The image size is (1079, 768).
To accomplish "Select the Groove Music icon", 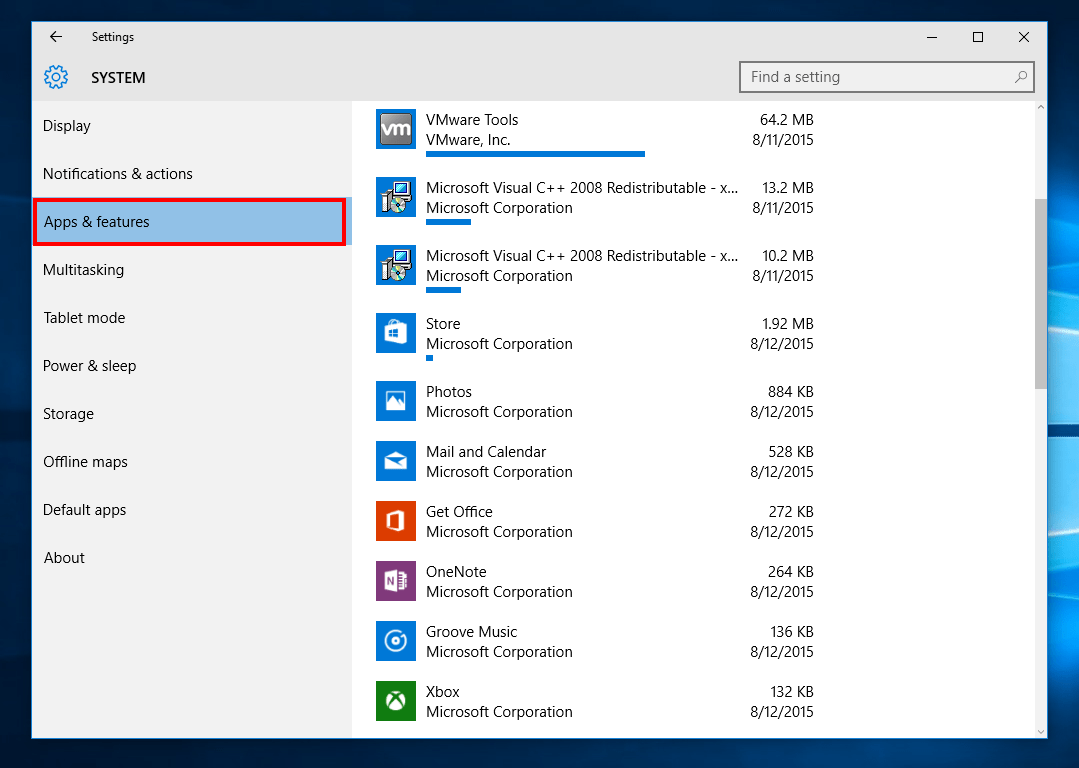I will [x=395, y=641].
